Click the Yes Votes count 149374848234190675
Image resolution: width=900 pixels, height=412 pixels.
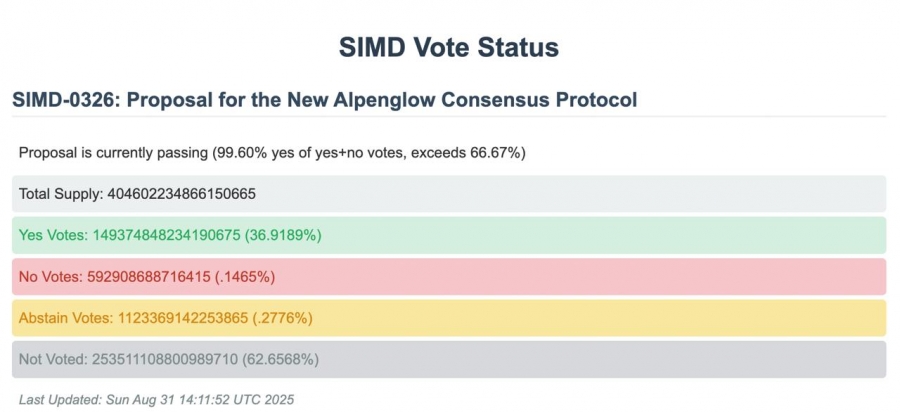[166, 235]
